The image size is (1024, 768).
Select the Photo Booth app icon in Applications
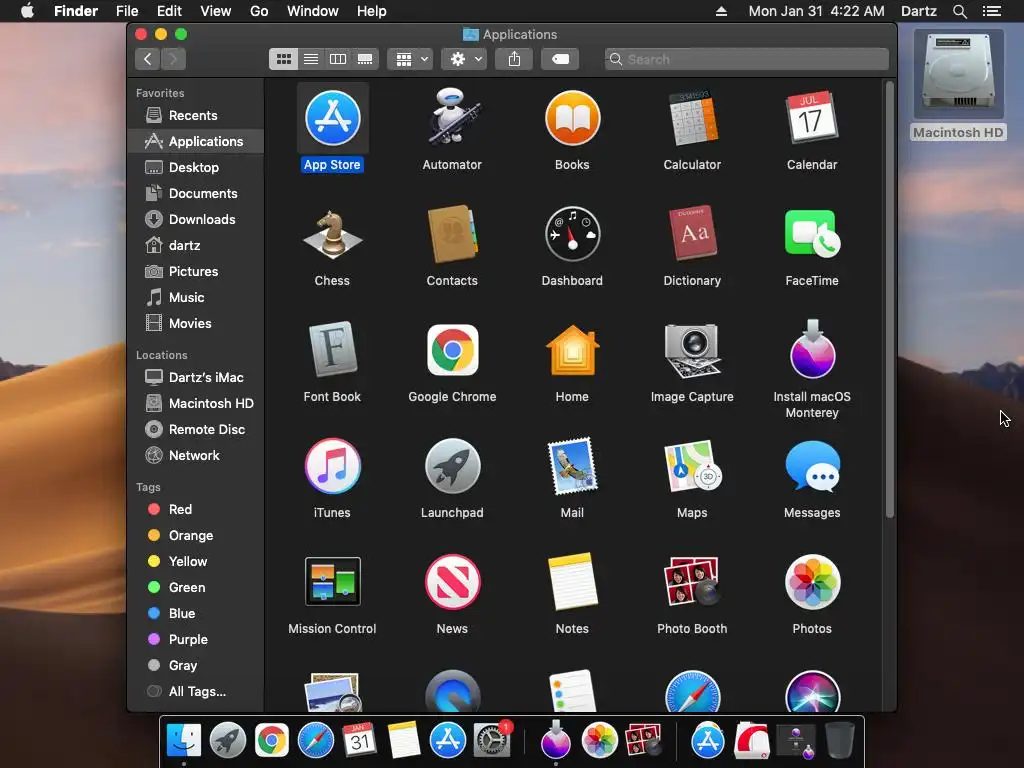(692, 581)
